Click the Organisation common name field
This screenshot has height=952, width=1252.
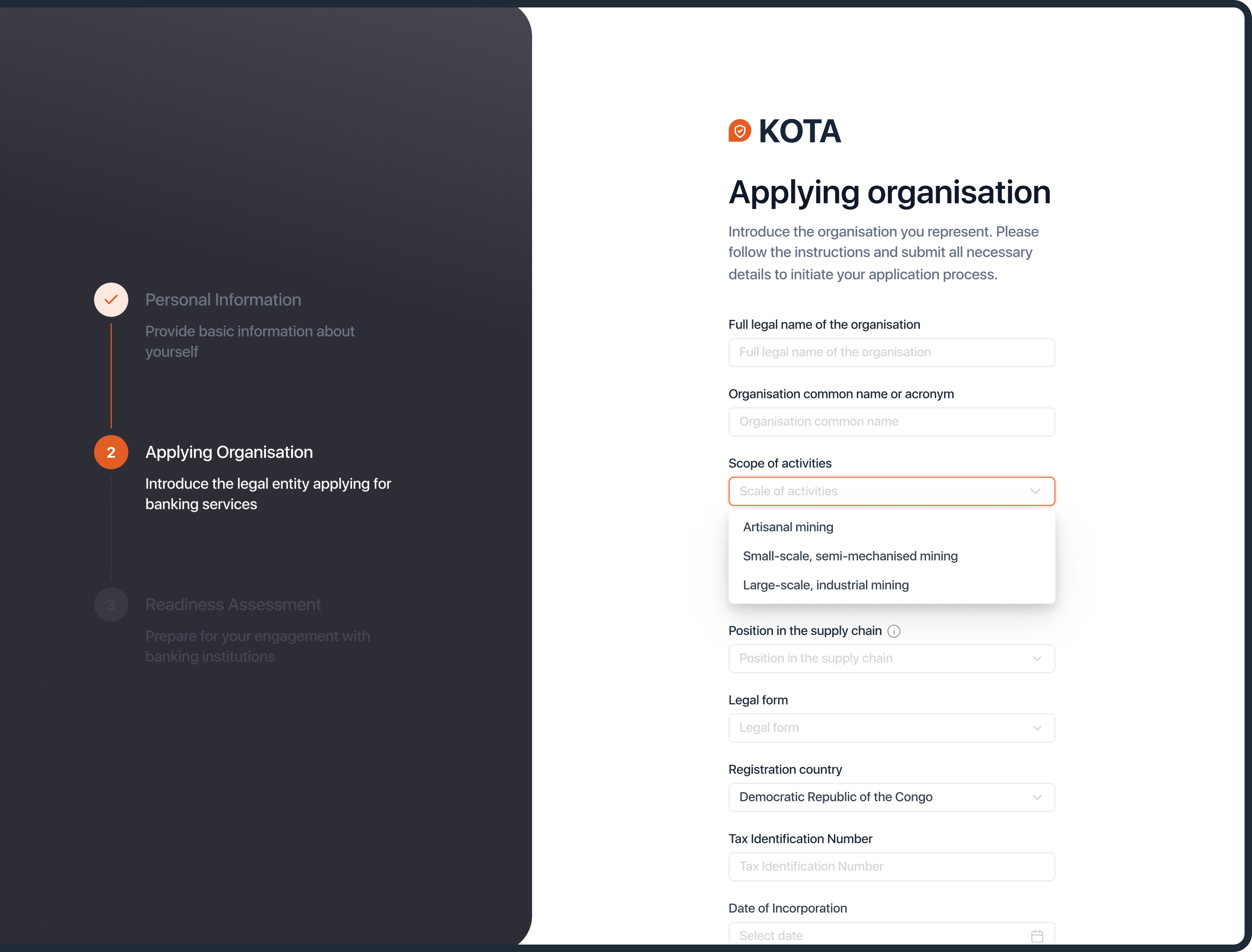tap(892, 422)
